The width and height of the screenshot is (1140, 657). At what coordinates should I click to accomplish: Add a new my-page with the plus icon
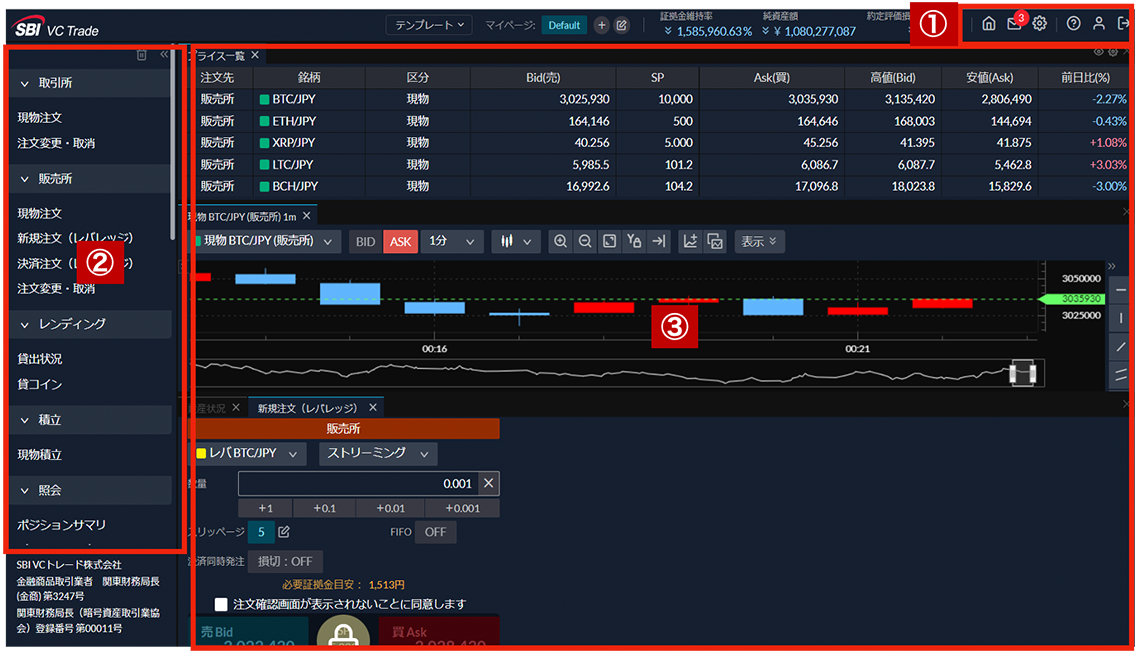click(601, 25)
